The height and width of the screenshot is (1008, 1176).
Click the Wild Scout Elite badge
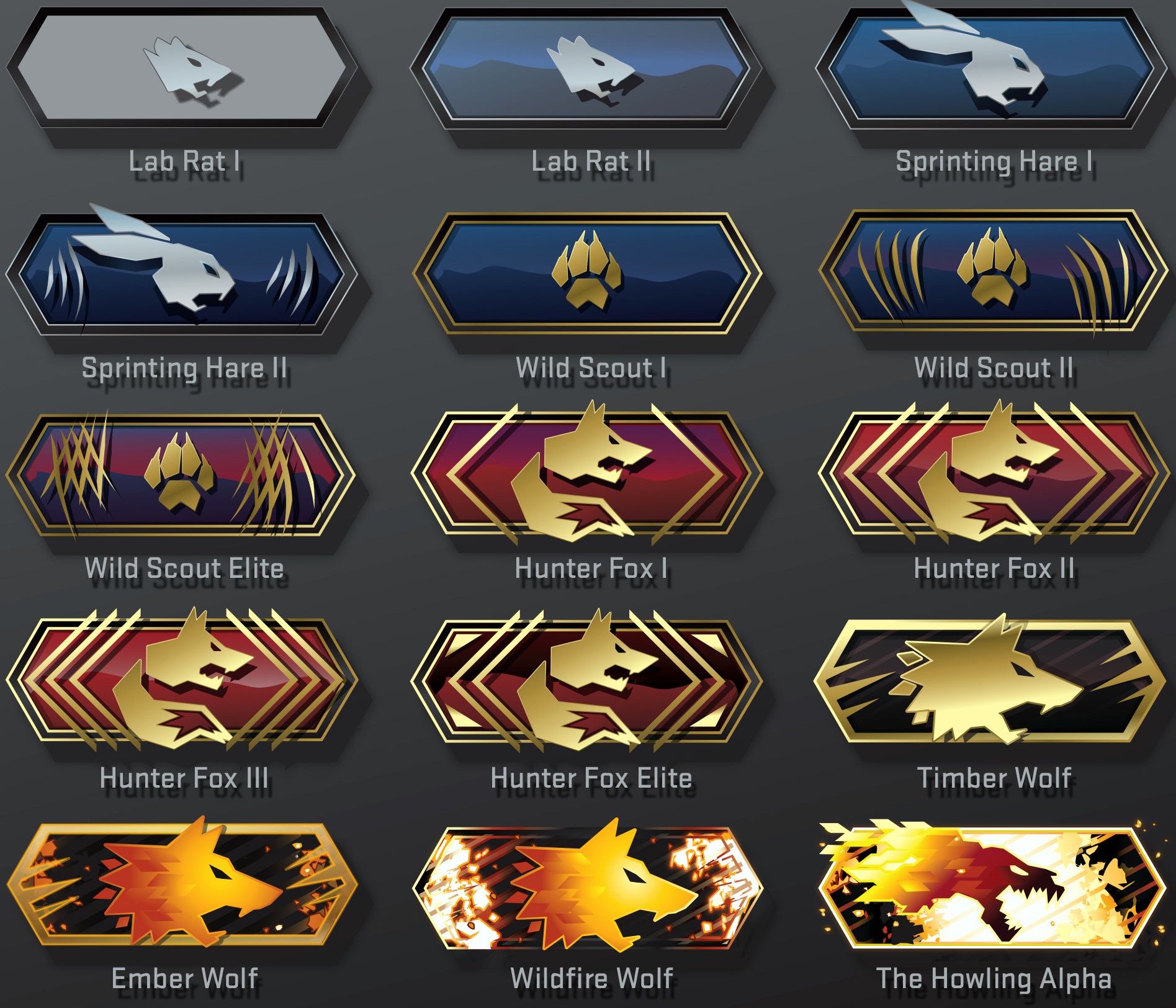click(x=181, y=475)
